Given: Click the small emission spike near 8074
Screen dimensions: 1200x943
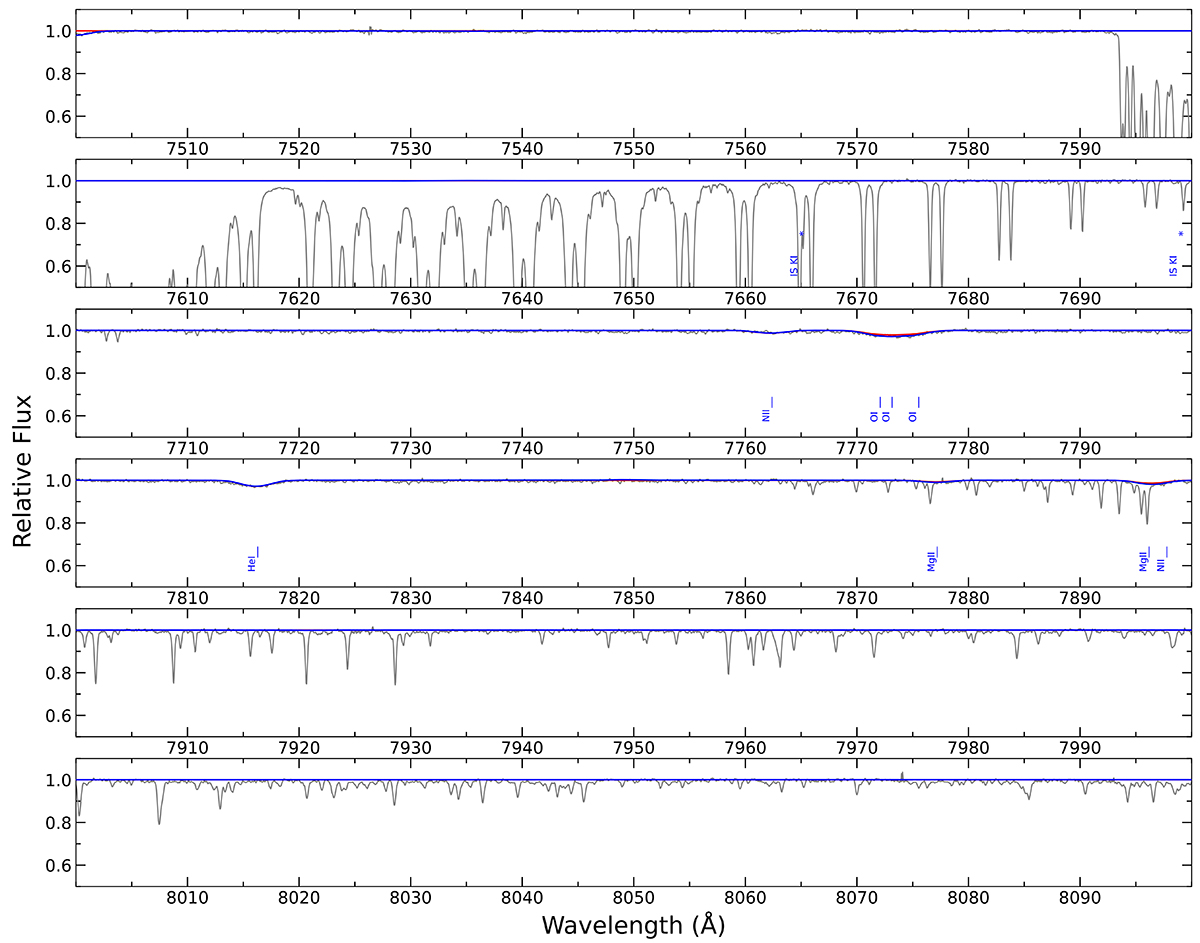Looking at the screenshot, I should pyautogui.click(x=902, y=773).
